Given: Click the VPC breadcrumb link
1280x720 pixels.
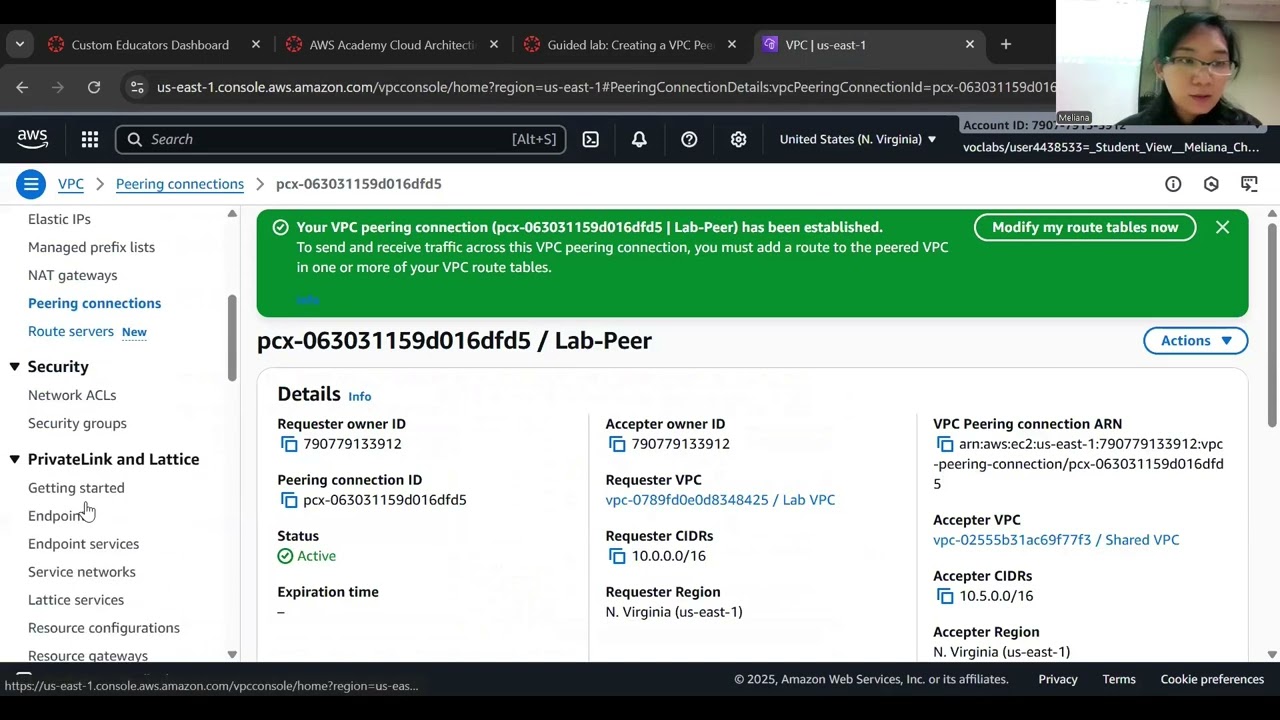Looking at the screenshot, I should point(71,184).
